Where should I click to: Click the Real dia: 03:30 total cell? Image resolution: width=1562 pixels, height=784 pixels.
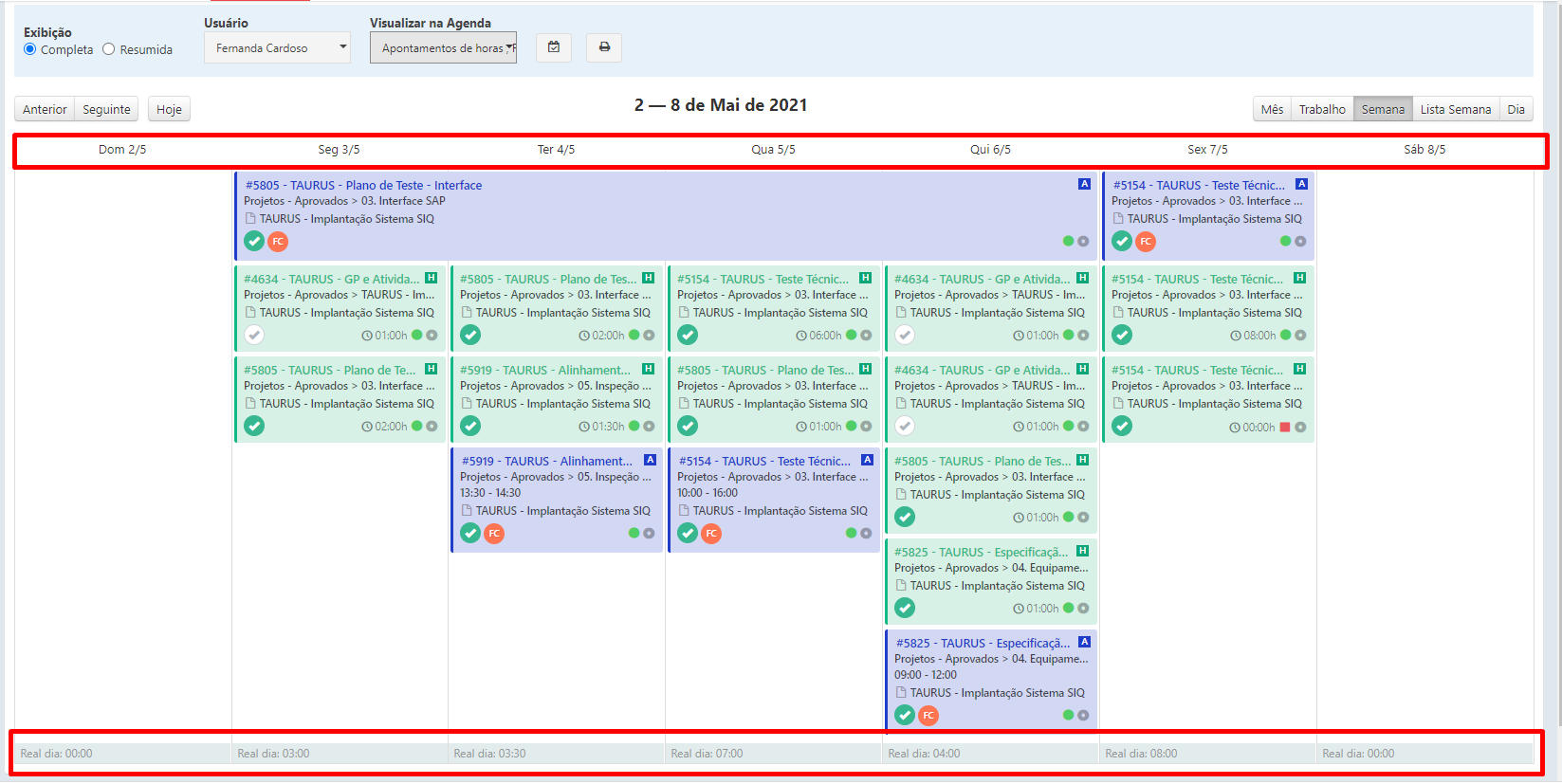(557, 754)
